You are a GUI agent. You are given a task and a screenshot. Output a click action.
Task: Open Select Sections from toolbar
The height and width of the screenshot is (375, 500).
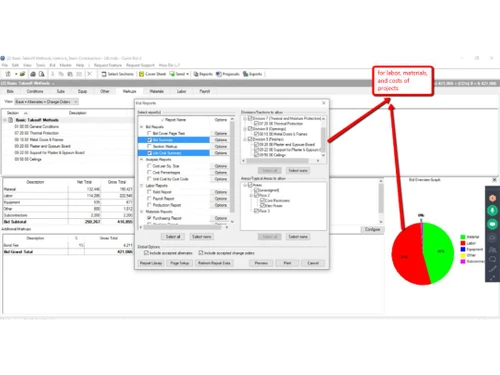[117, 74]
